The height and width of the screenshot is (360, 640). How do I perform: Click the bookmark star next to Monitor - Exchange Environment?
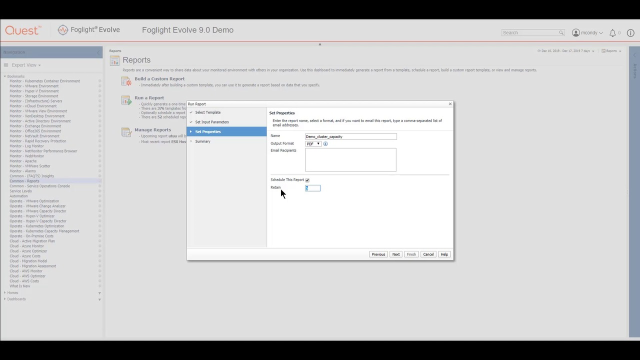(x=100, y=126)
